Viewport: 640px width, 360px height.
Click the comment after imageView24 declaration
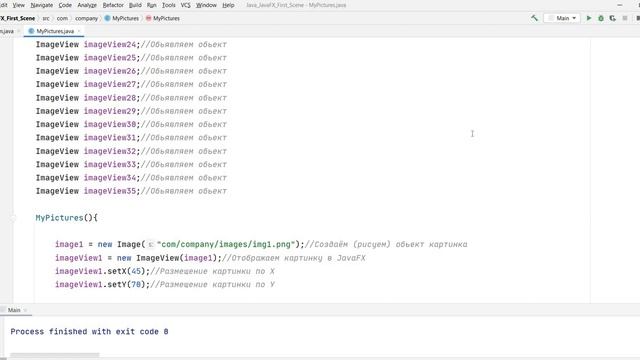tap(183, 44)
